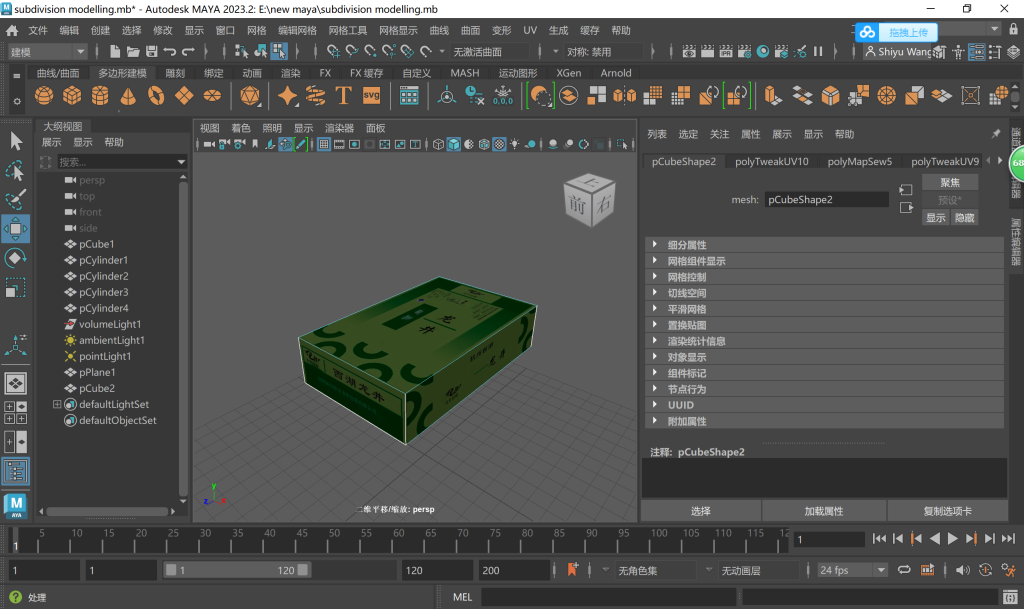Open the viewport 着色 menu

[241, 128]
